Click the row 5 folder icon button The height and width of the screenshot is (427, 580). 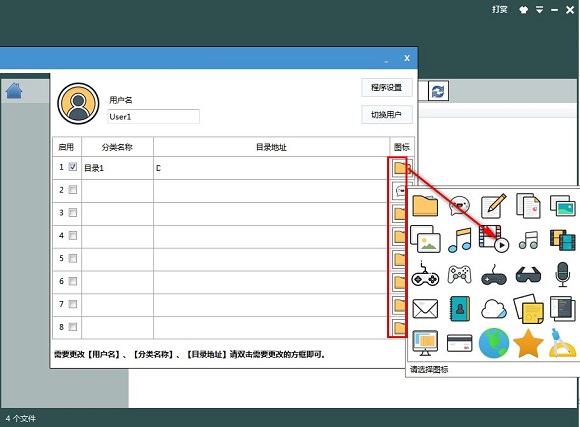[x=399, y=259]
